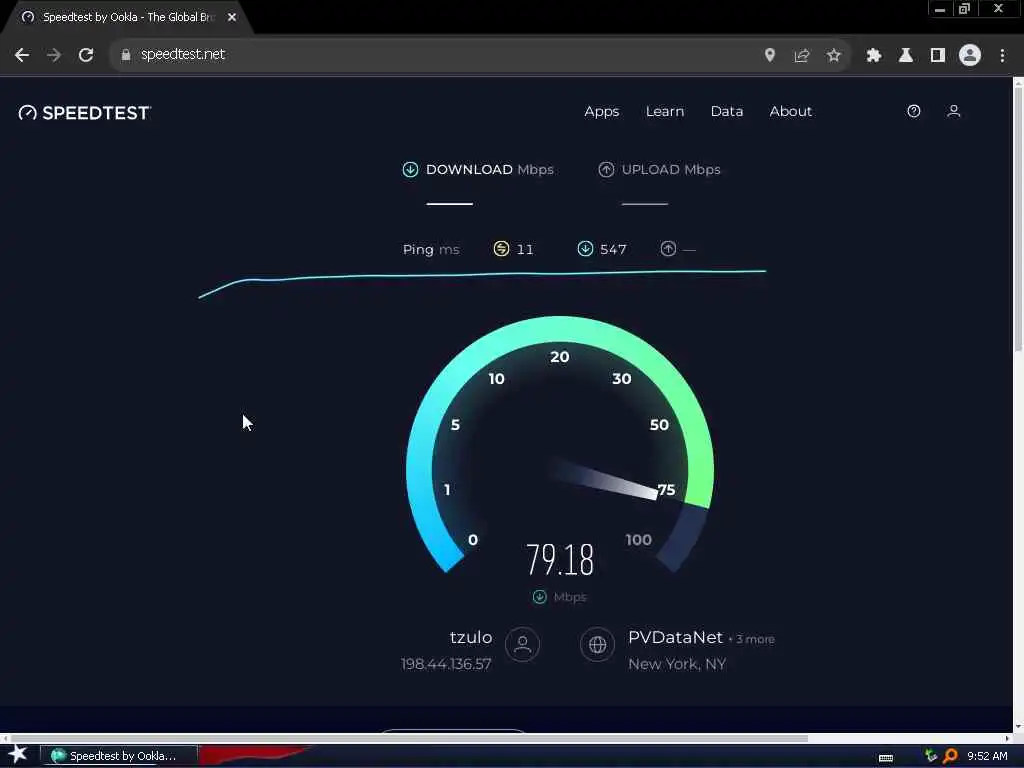The width and height of the screenshot is (1024, 768).
Task: Open the Chrome three-dot menu
Action: (1002, 56)
